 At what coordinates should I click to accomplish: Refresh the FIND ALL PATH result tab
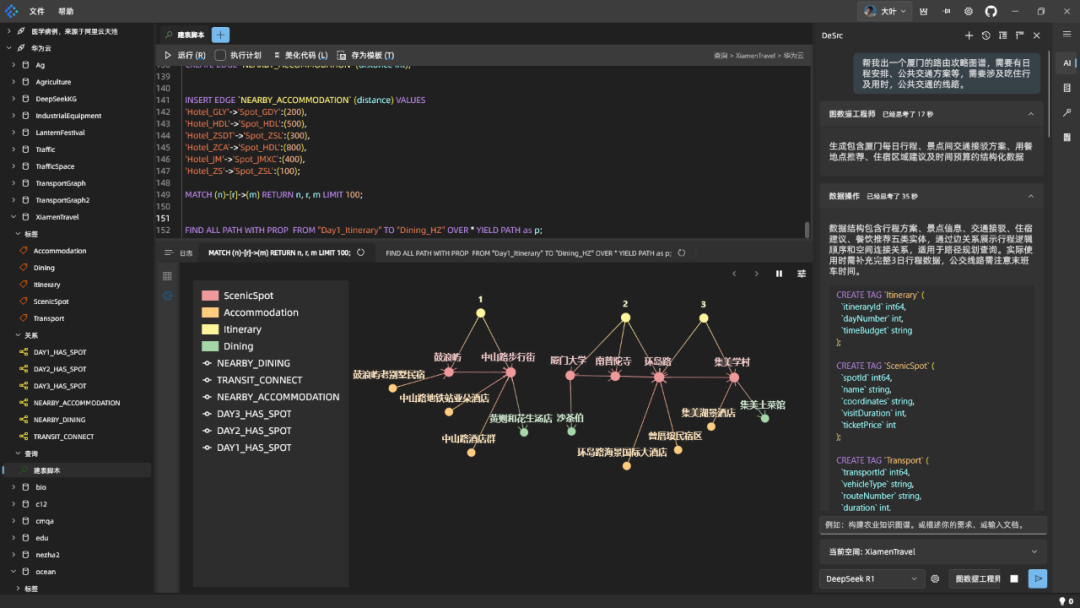681,253
